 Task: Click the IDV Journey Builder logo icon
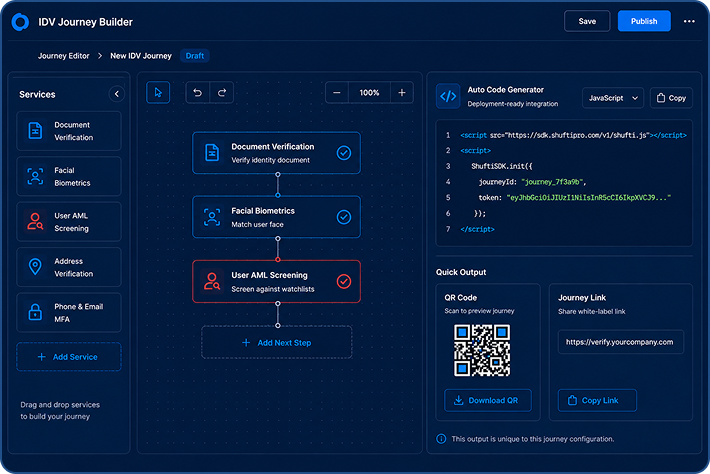pyautogui.click(x=20, y=22)
